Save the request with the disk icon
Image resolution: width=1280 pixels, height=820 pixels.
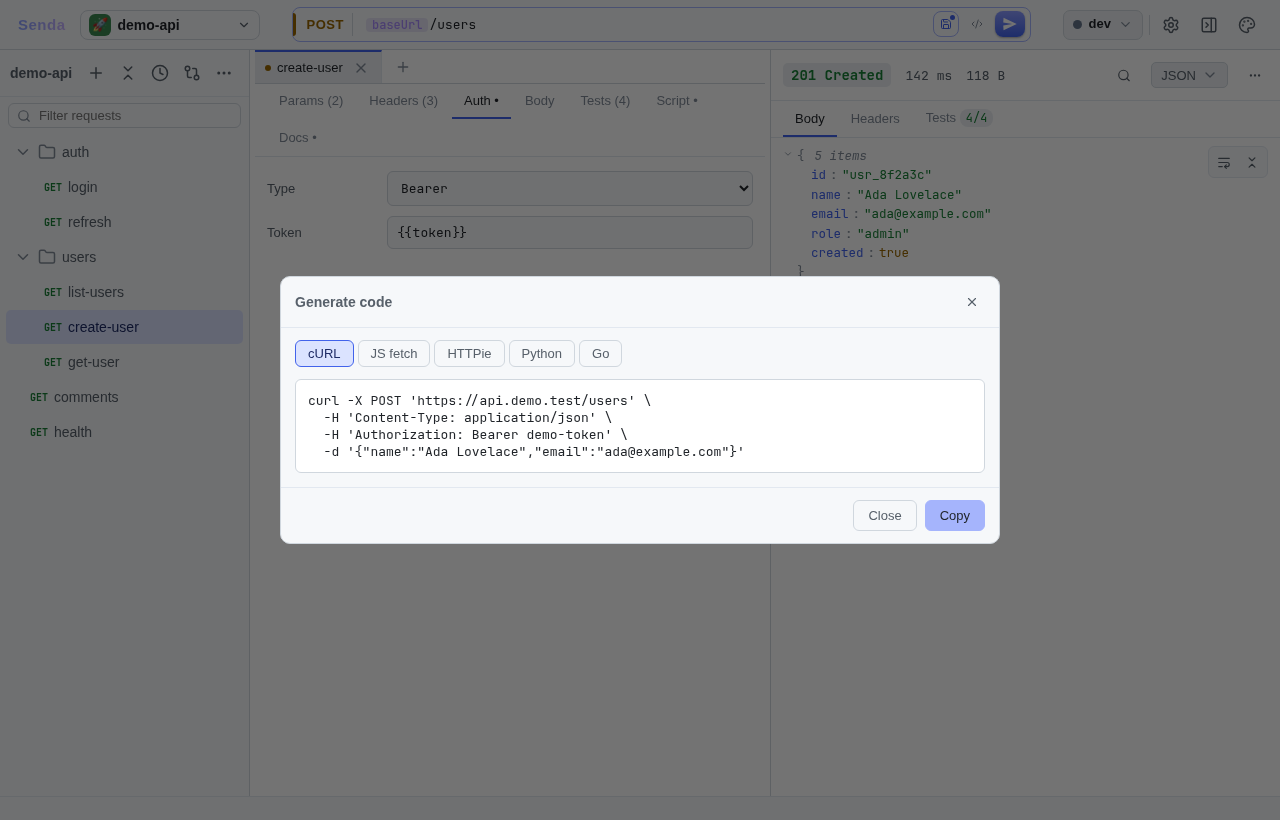tap(946, 24)
